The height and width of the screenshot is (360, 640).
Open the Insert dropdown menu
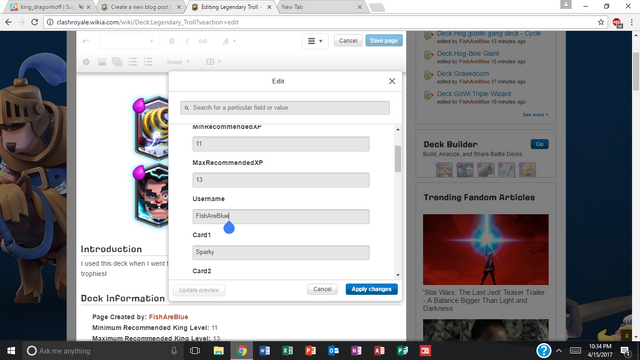pyautogui.click(x=178, y=62)
